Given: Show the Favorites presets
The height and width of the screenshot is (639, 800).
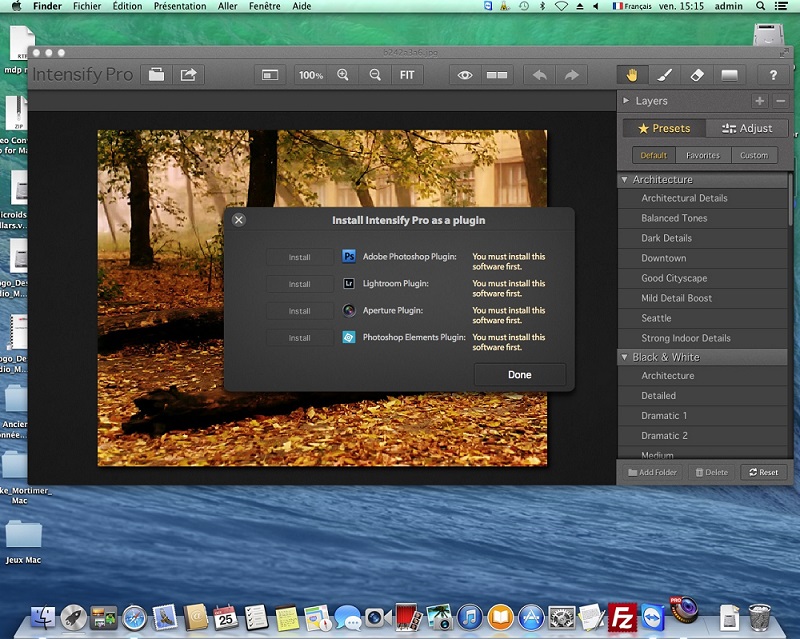Looking at the screenshot, I should click(703, 155).
